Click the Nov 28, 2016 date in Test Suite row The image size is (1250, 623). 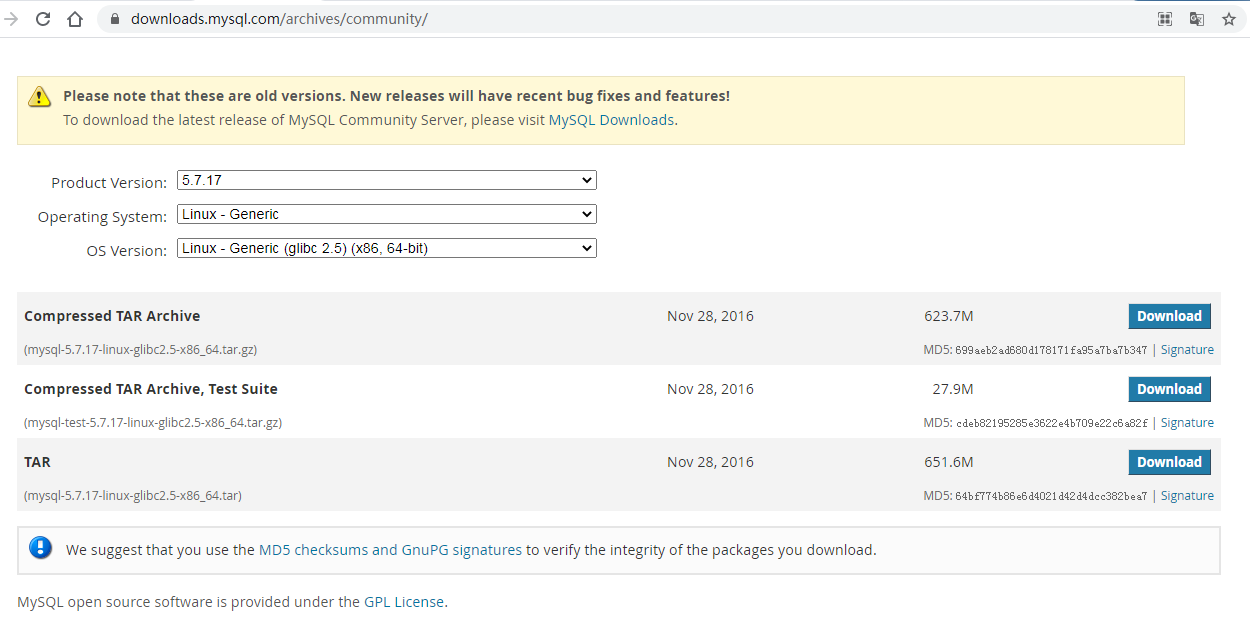pyautogui.click(x=710, y=389)
